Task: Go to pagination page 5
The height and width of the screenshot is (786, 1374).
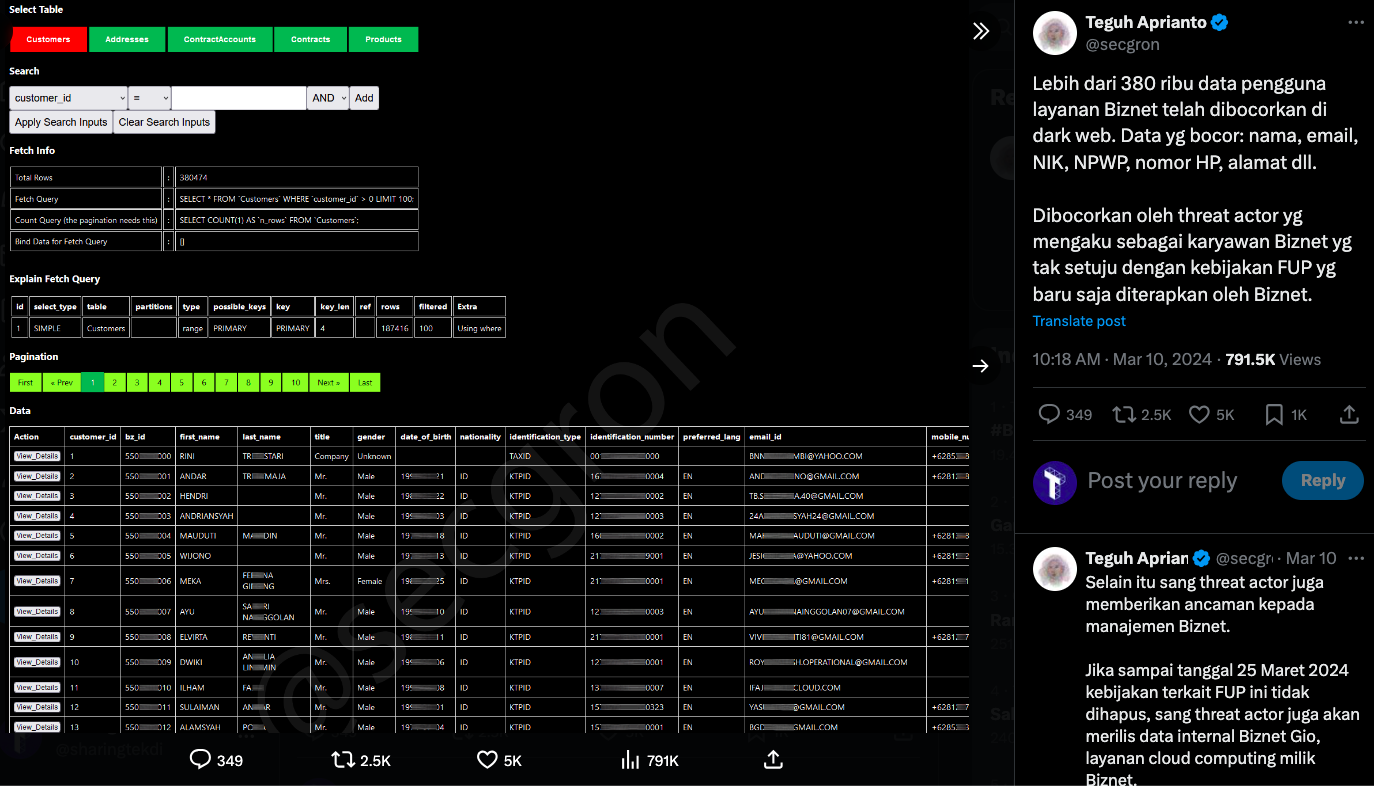Action: [x=181, y=382]
